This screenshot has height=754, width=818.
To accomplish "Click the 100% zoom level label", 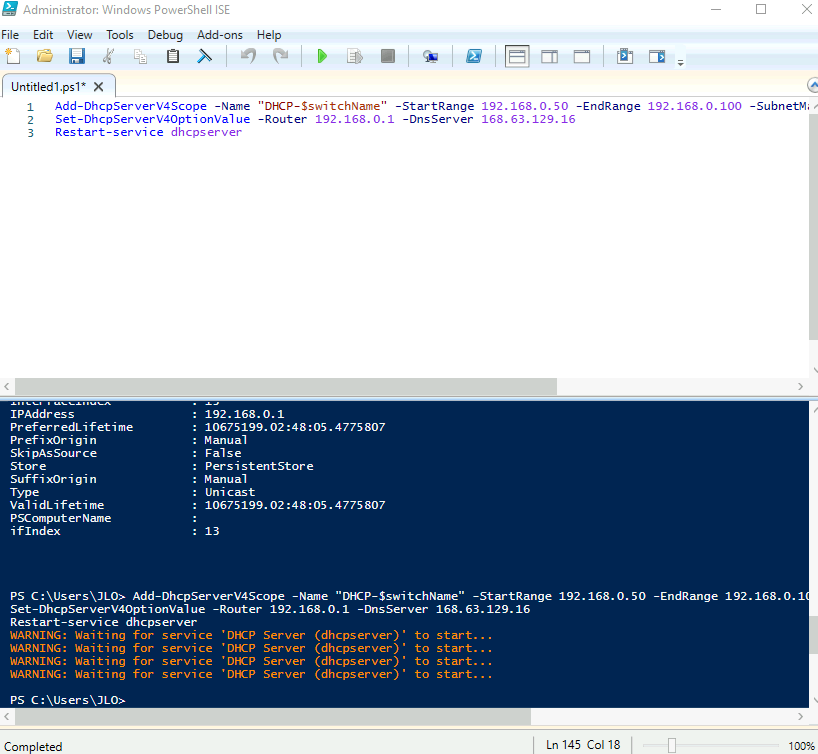I will (x=801, y=746).
